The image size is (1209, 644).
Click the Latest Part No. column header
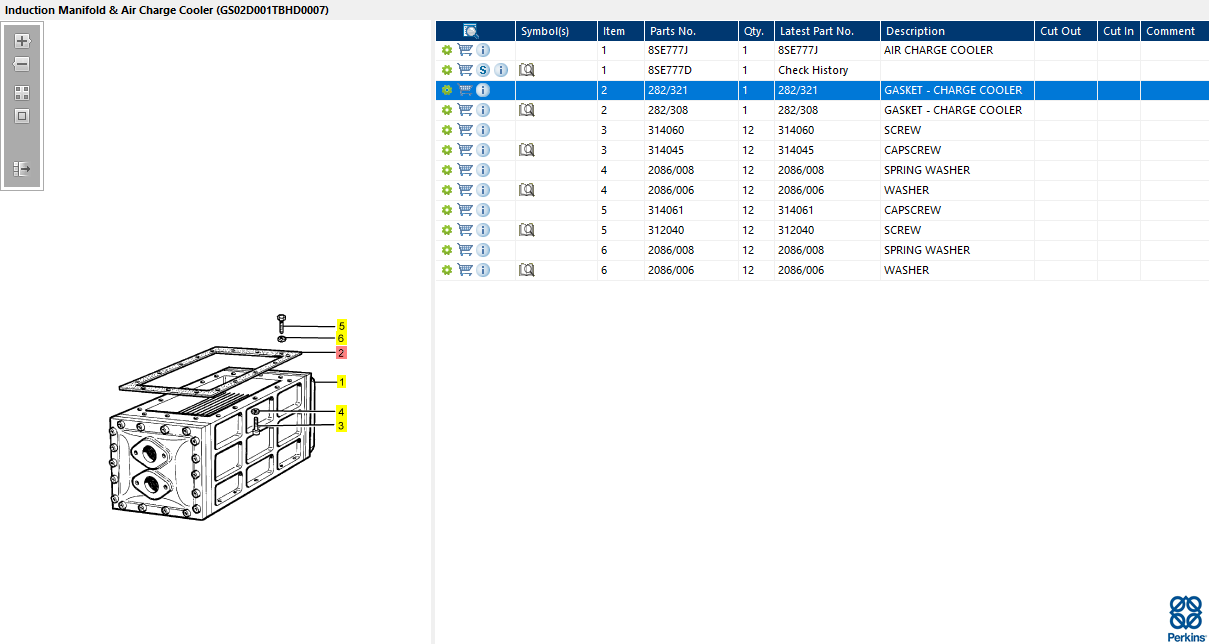(827, 31)
